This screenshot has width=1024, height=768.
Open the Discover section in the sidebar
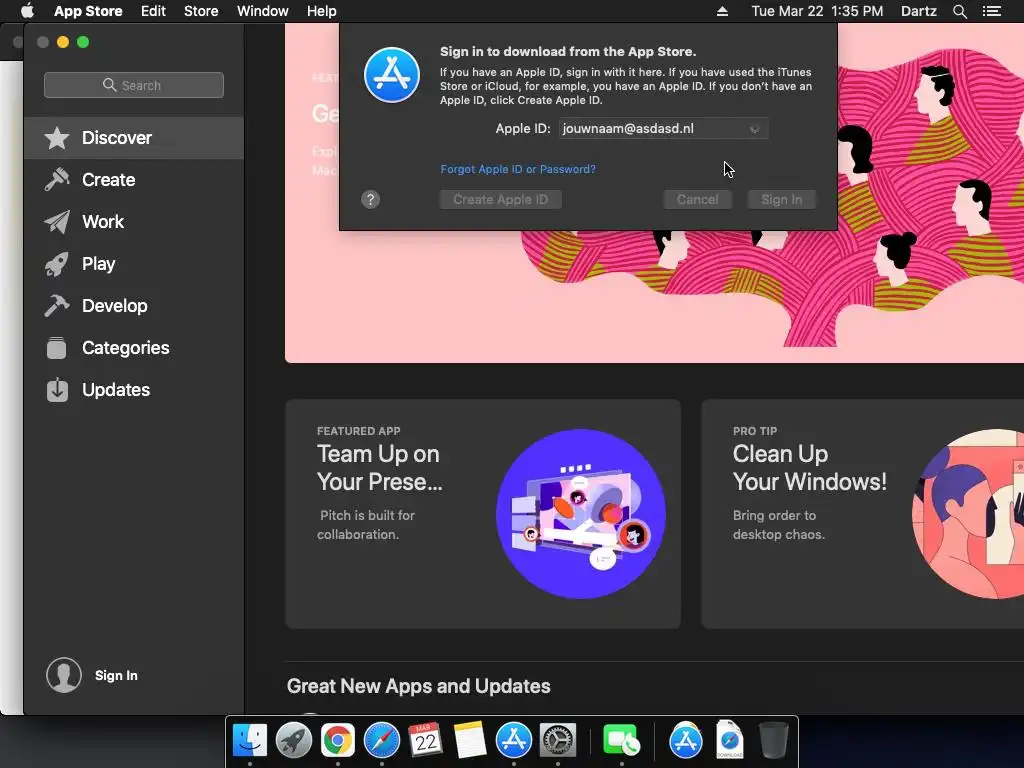pos(134,138)
